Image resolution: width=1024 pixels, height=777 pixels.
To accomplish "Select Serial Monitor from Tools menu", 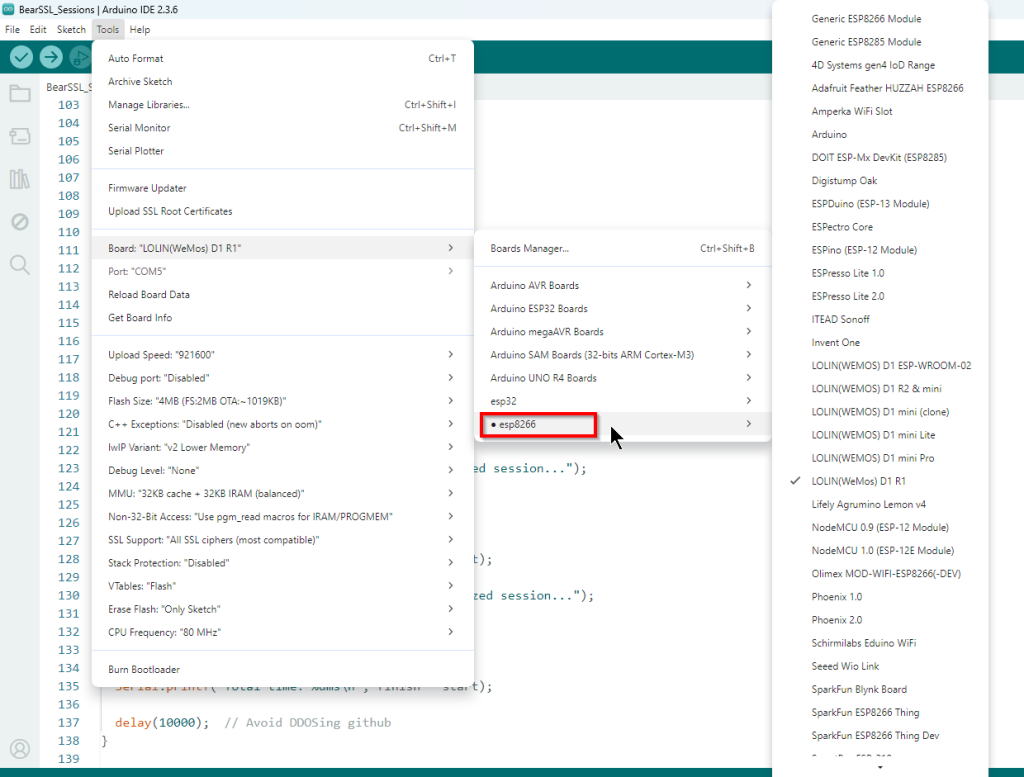I will [x=139, y=128].
